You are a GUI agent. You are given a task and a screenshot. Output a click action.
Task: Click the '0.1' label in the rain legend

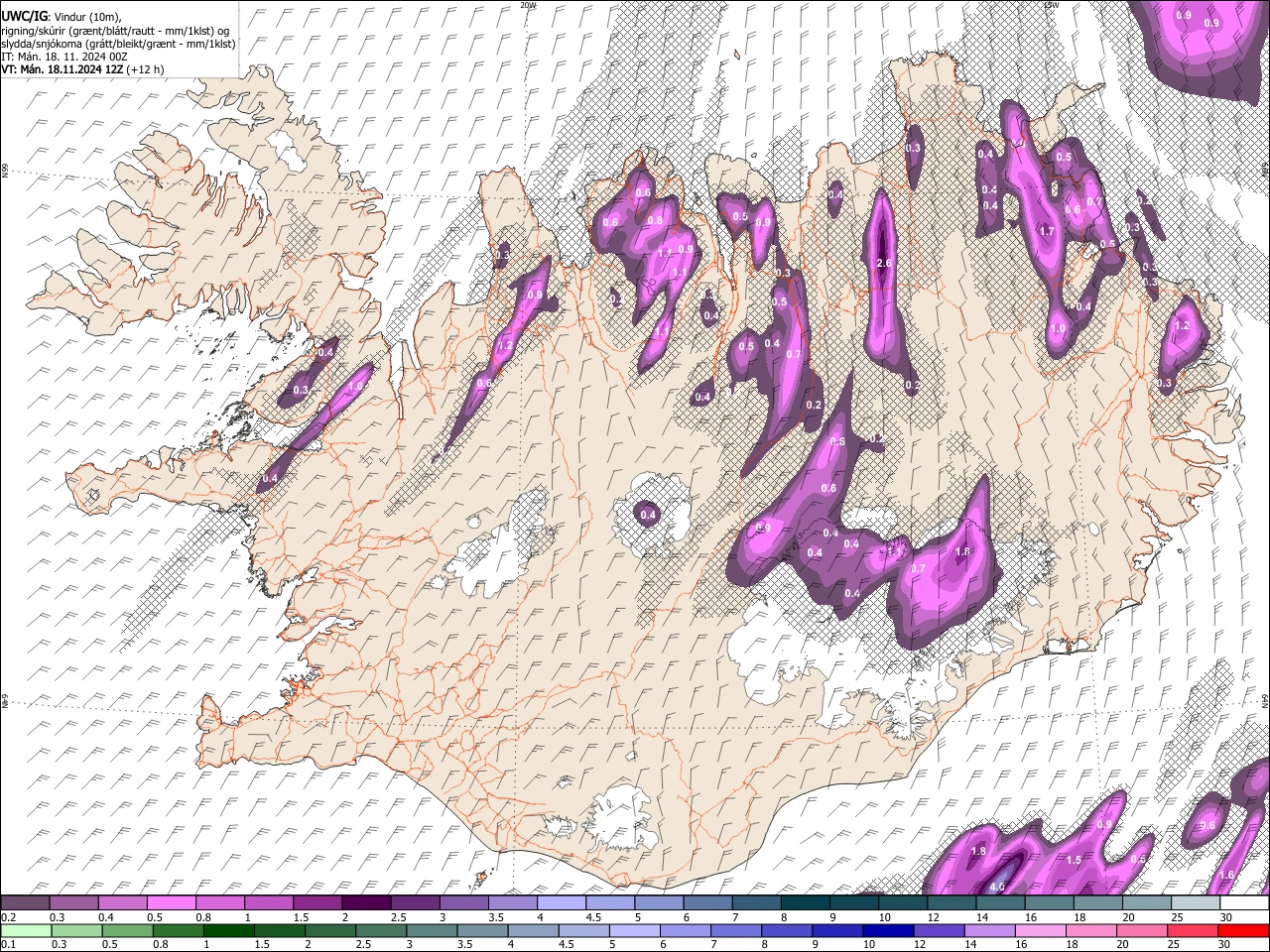(x=8, y=945)
